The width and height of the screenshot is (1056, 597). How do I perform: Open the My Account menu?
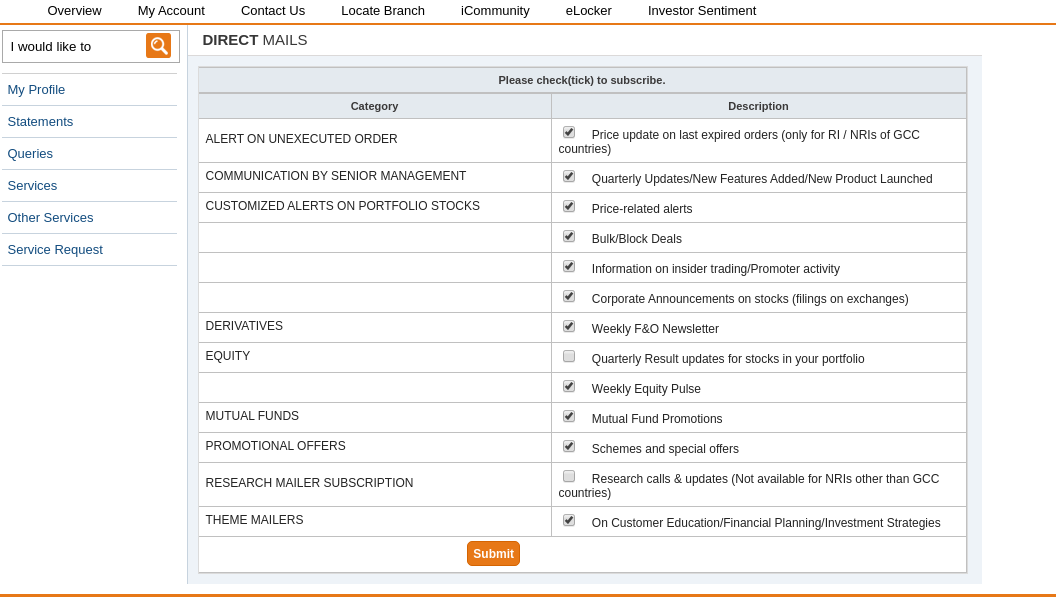click(x=171, y=11)
